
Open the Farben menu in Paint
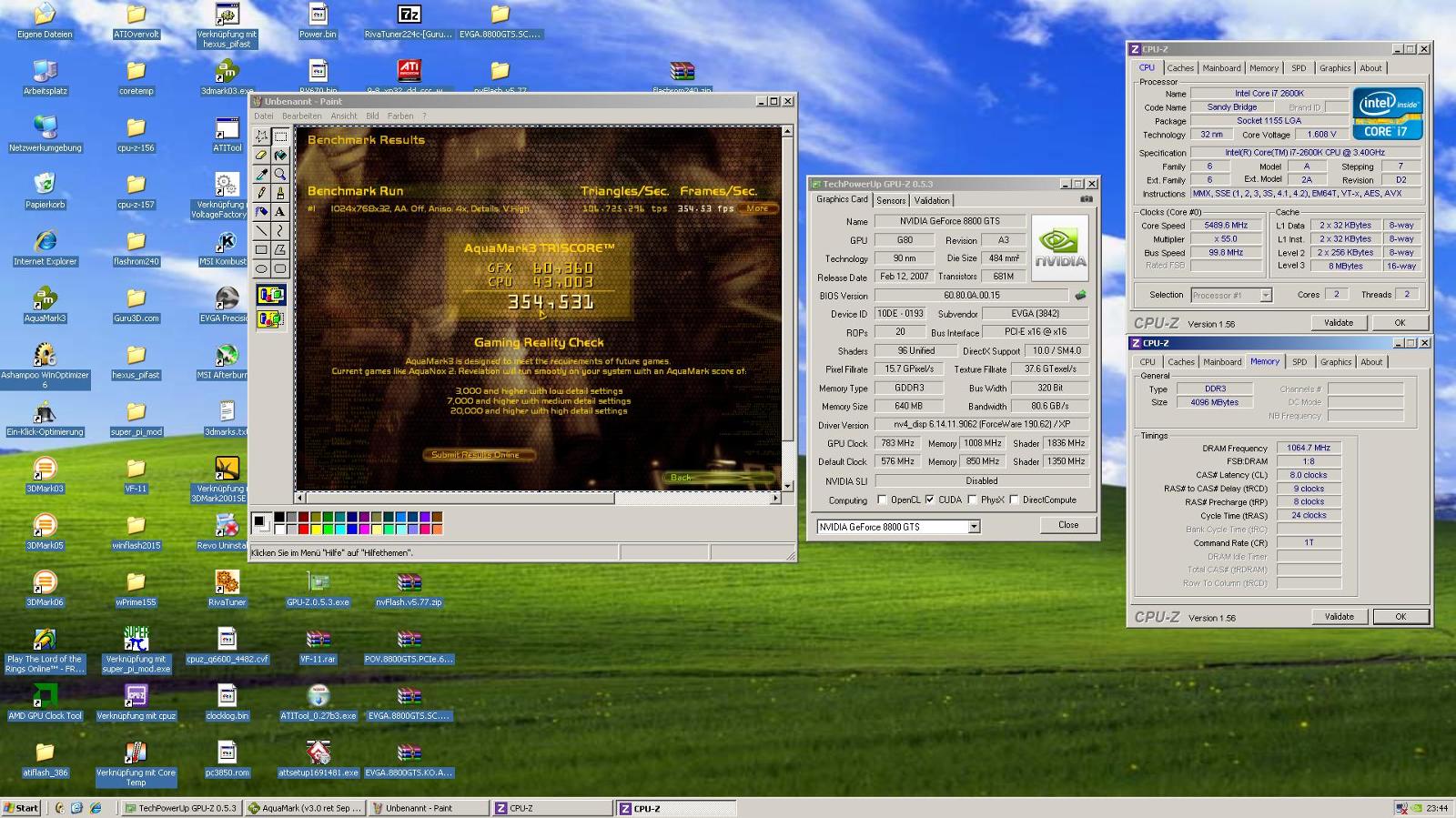pos(400,116)
